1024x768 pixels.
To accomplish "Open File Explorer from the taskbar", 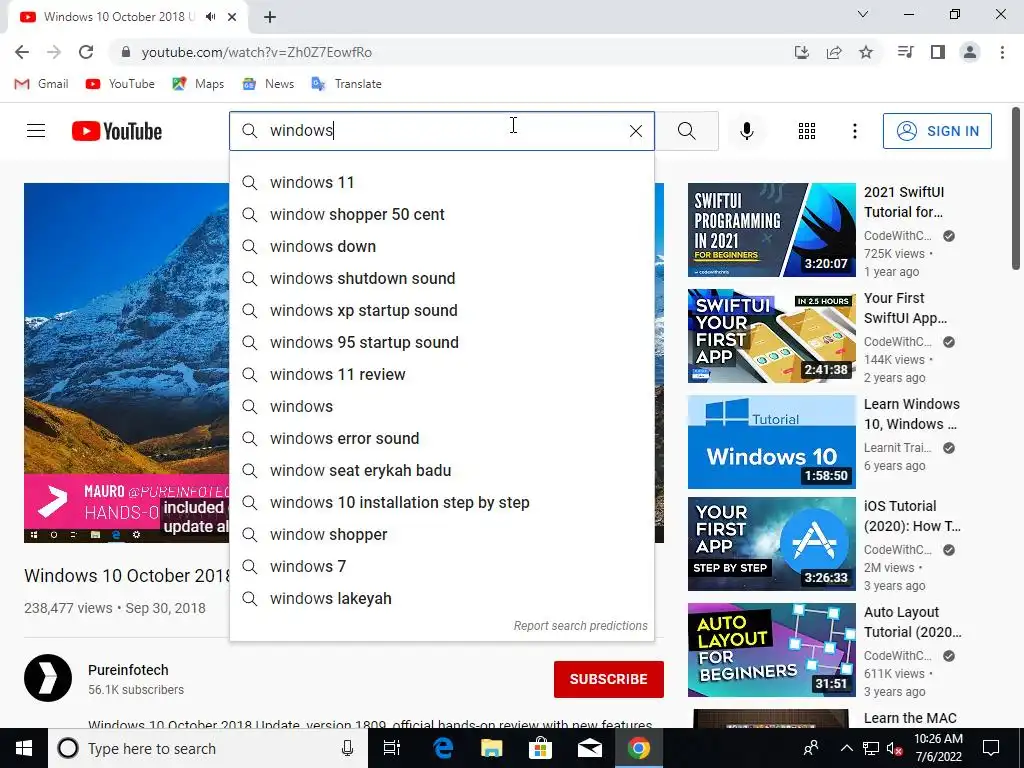I will click(x=491, y=748).
